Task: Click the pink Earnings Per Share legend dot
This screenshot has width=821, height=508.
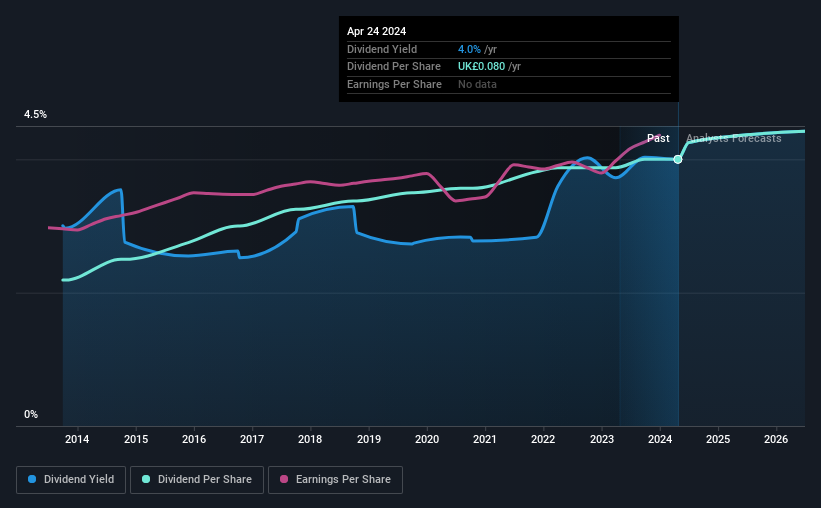Action: click(284, 479)
